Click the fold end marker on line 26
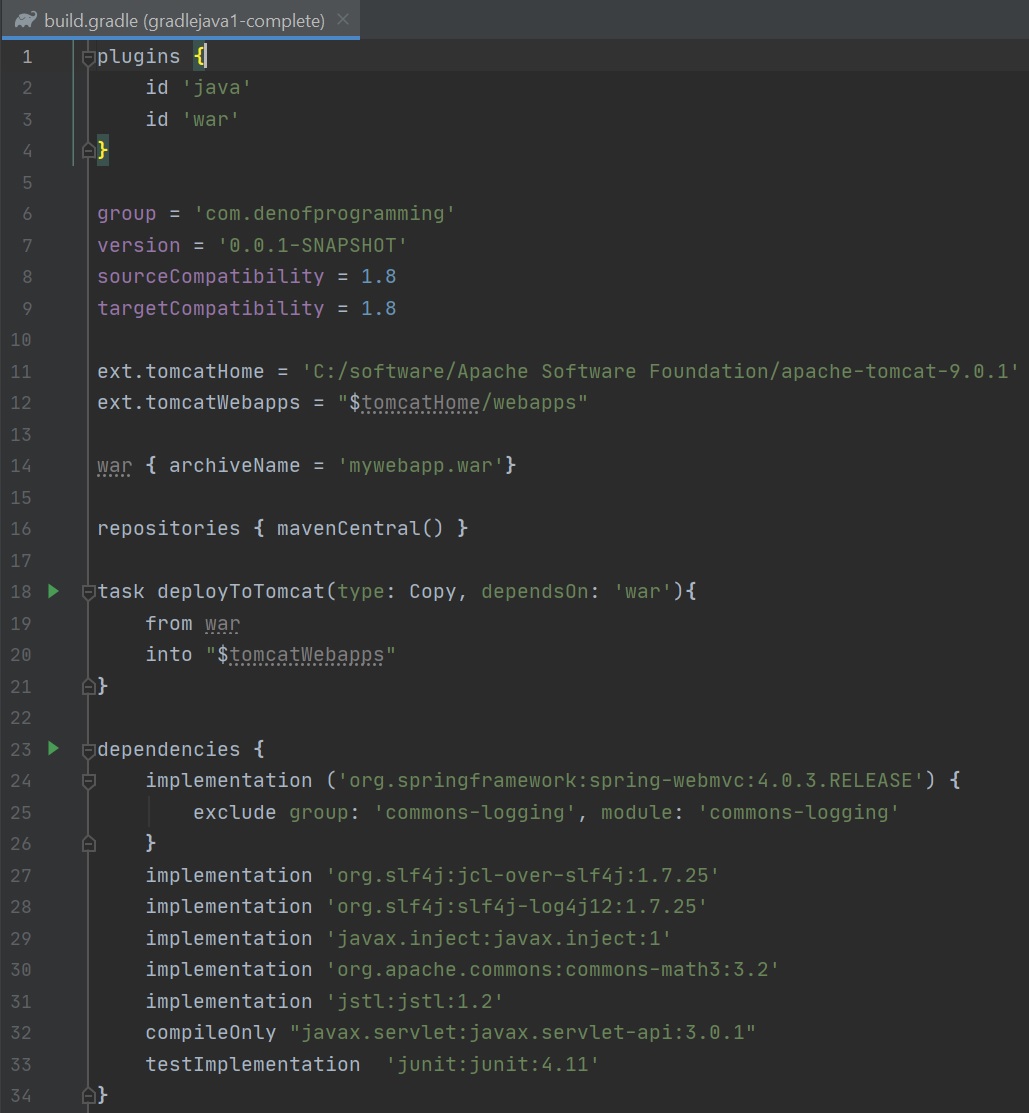This screenshot has width=1029, height=1113. (x=88, y=844)
